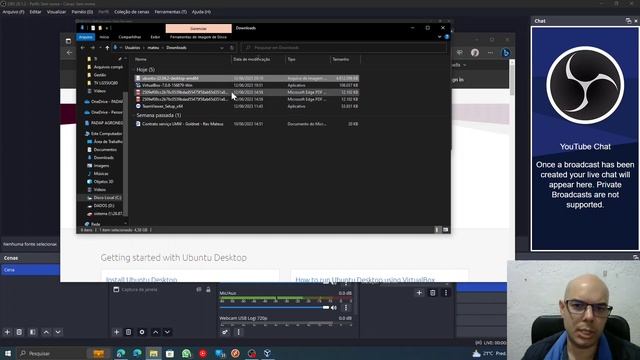Viewport: 640px width, 360px height.
Task: Open the Coleção de cenas menu in OBS
Action: pos(131,12)
